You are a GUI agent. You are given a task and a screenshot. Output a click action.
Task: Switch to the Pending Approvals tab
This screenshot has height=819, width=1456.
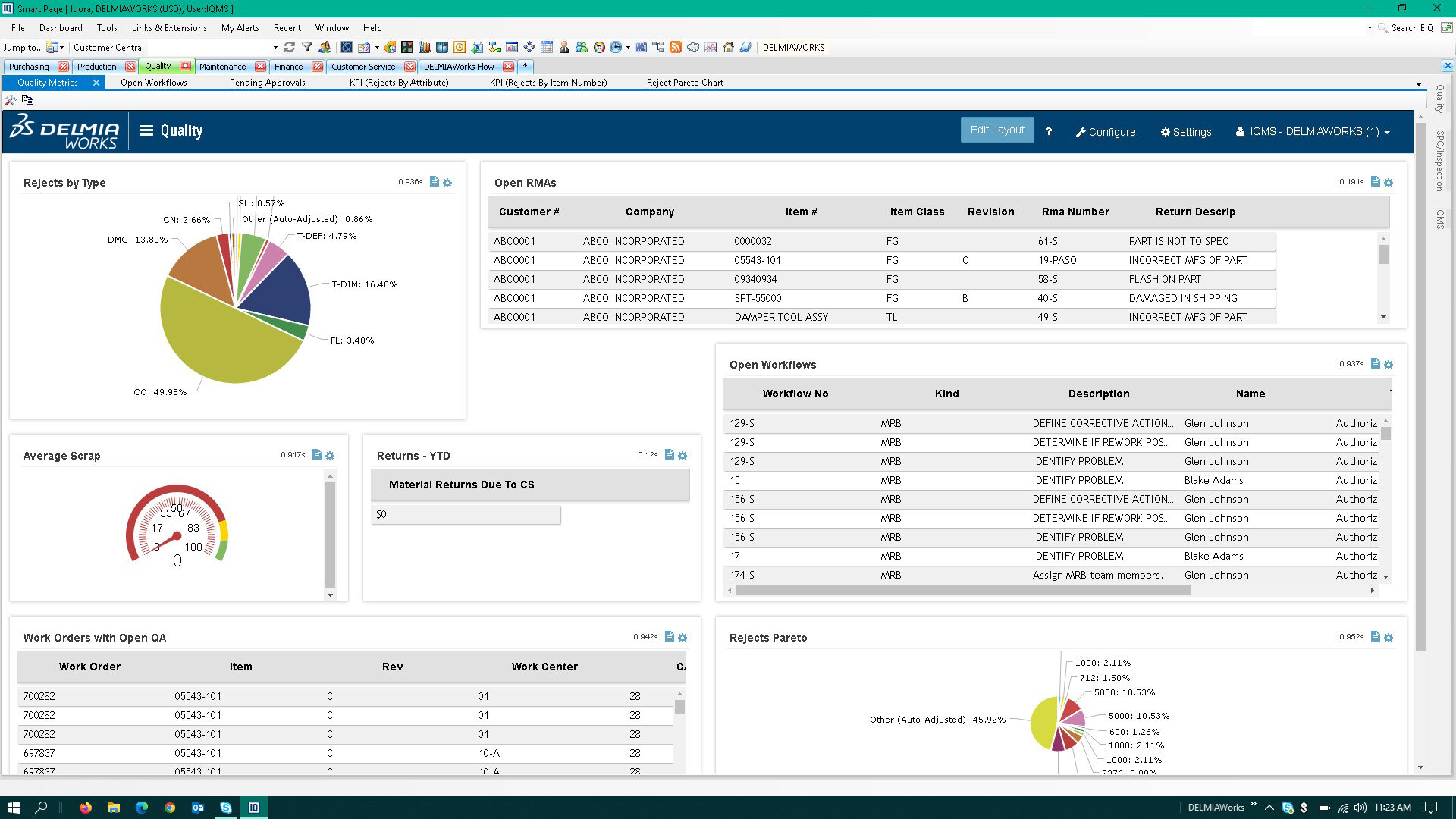(267, 83)
